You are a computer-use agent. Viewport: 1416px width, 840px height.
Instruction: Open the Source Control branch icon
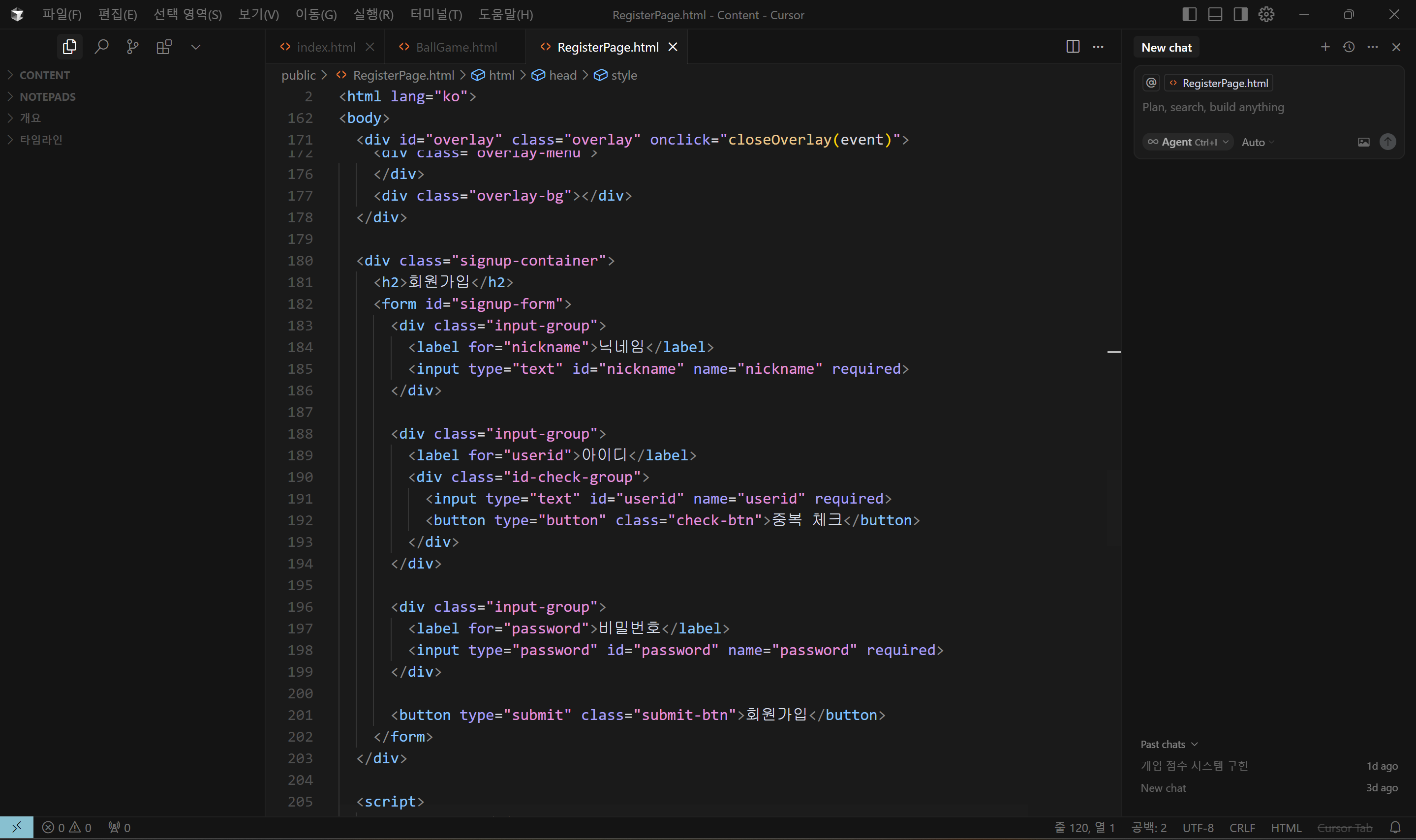tap(132, 47)
